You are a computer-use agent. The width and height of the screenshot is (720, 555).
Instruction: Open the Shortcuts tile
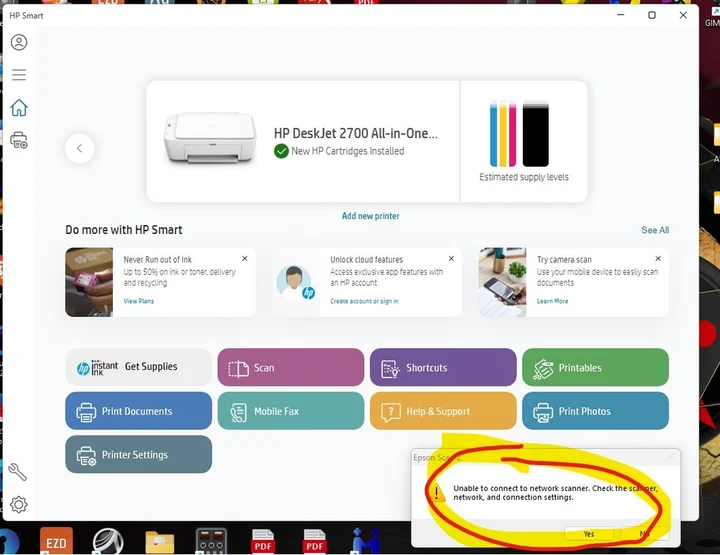443,368
